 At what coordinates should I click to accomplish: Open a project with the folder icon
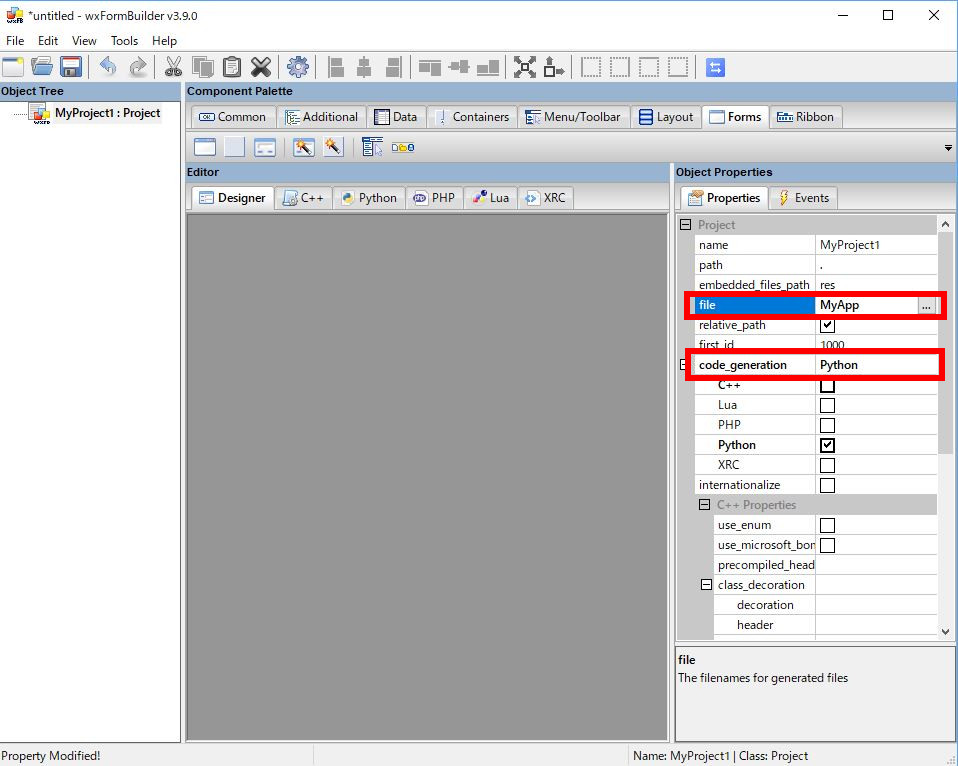point(42,67)
